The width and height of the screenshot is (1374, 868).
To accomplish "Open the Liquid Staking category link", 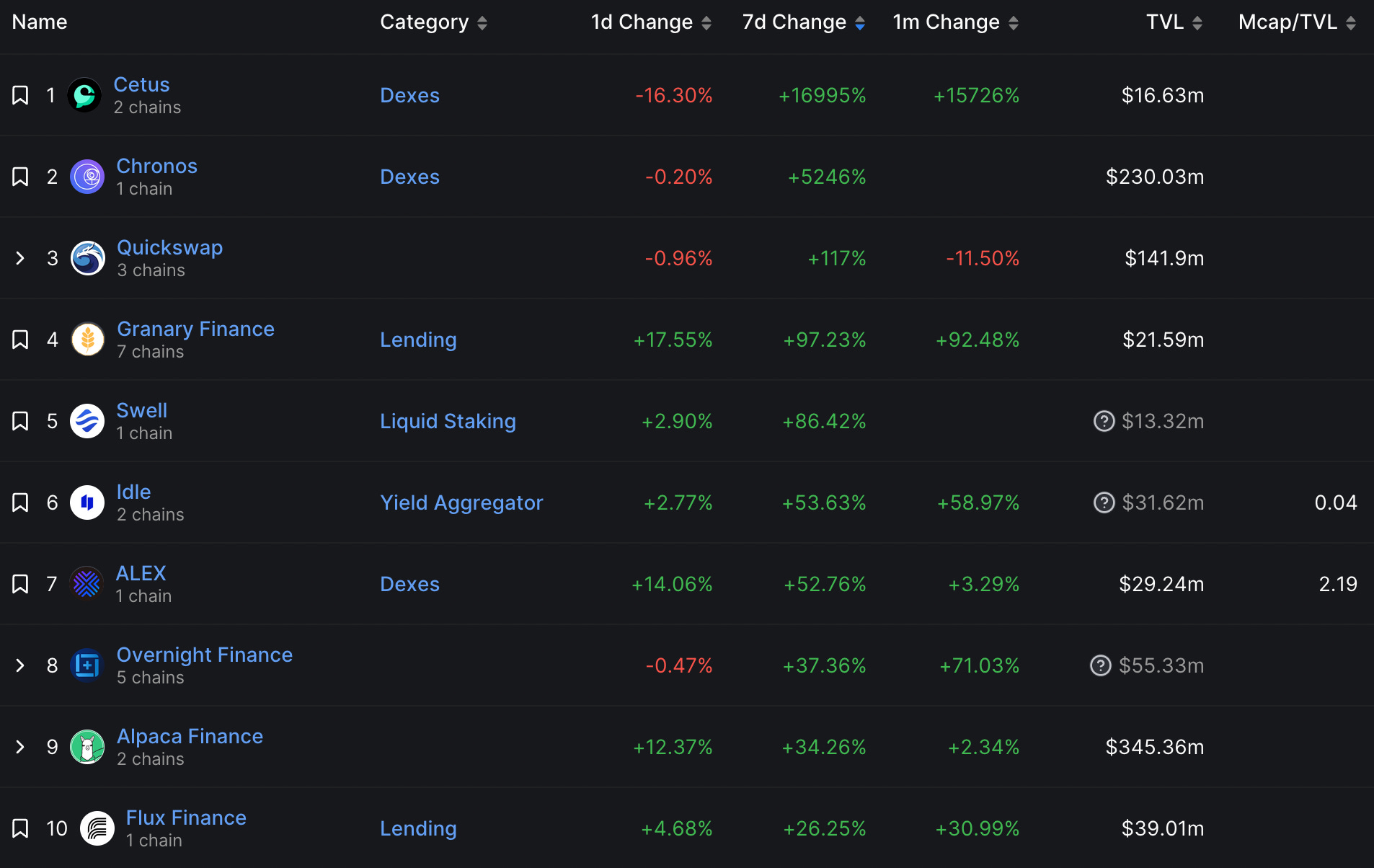I will click(448, 421).
